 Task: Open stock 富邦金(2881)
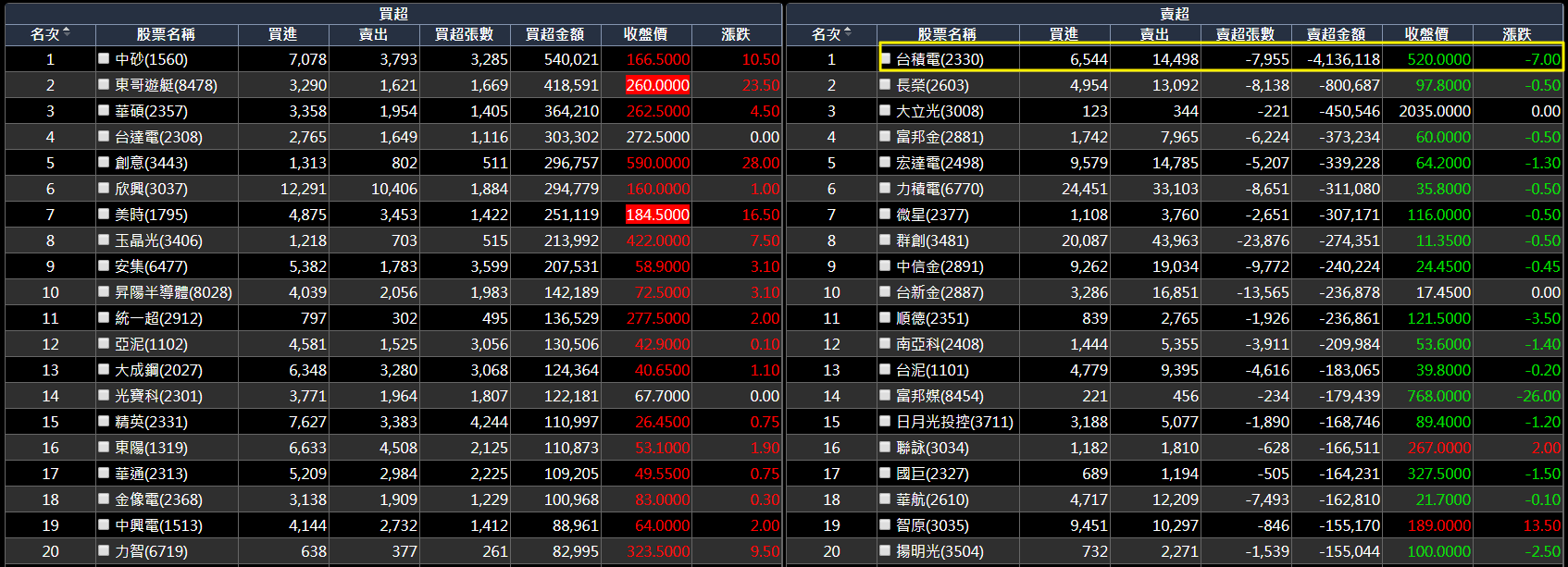coord(940,137)
